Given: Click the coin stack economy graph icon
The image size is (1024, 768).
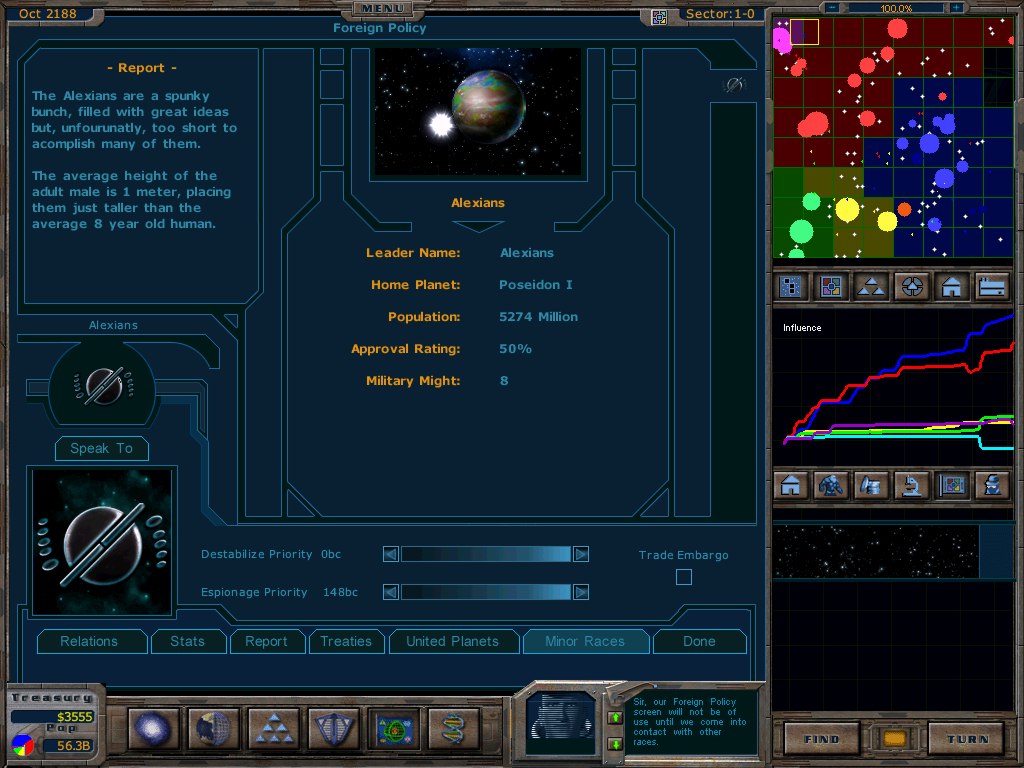Looking at the screenshot, I should [872, 486].
